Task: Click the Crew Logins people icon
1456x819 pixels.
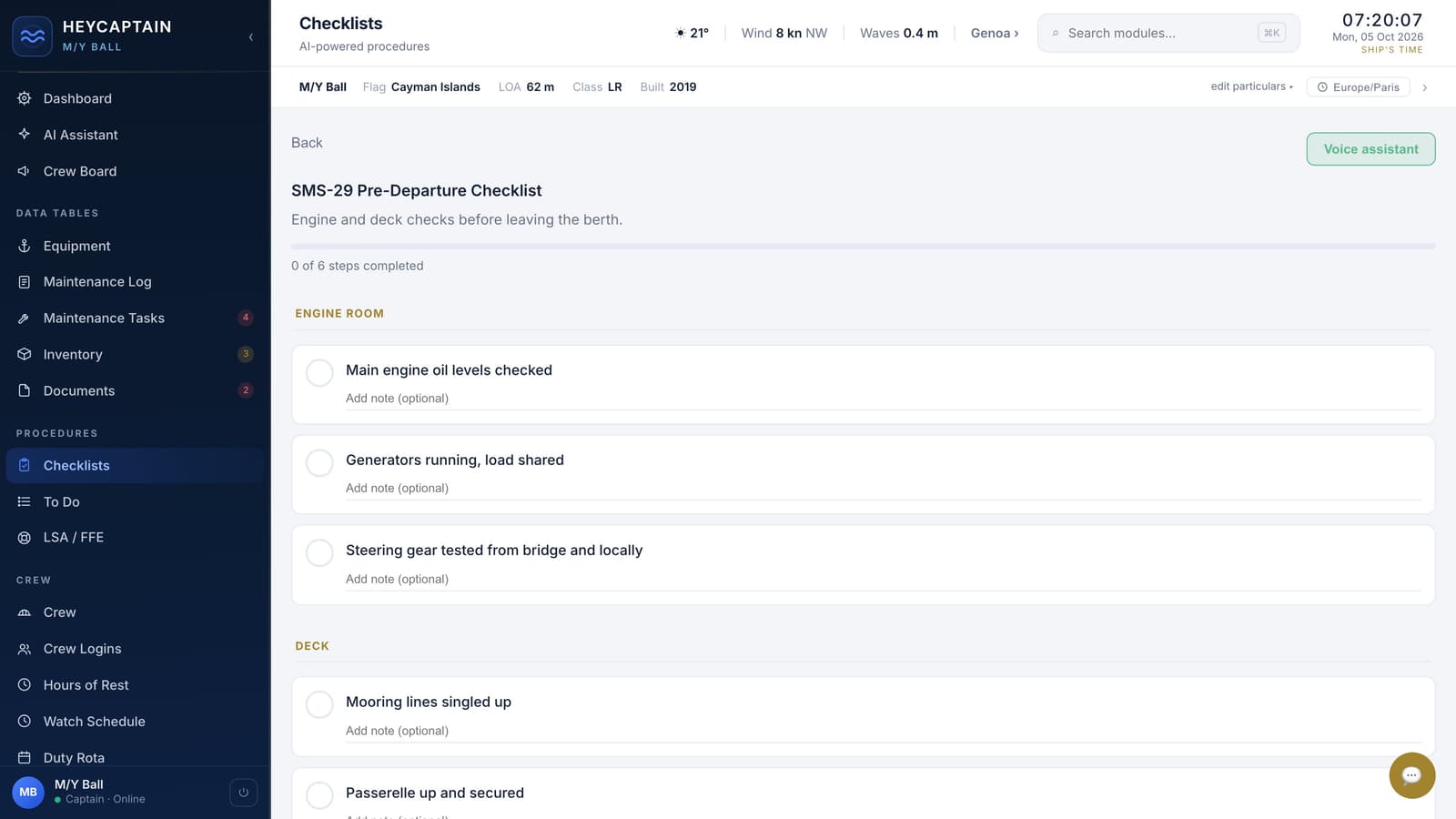Action: (25, 649)
